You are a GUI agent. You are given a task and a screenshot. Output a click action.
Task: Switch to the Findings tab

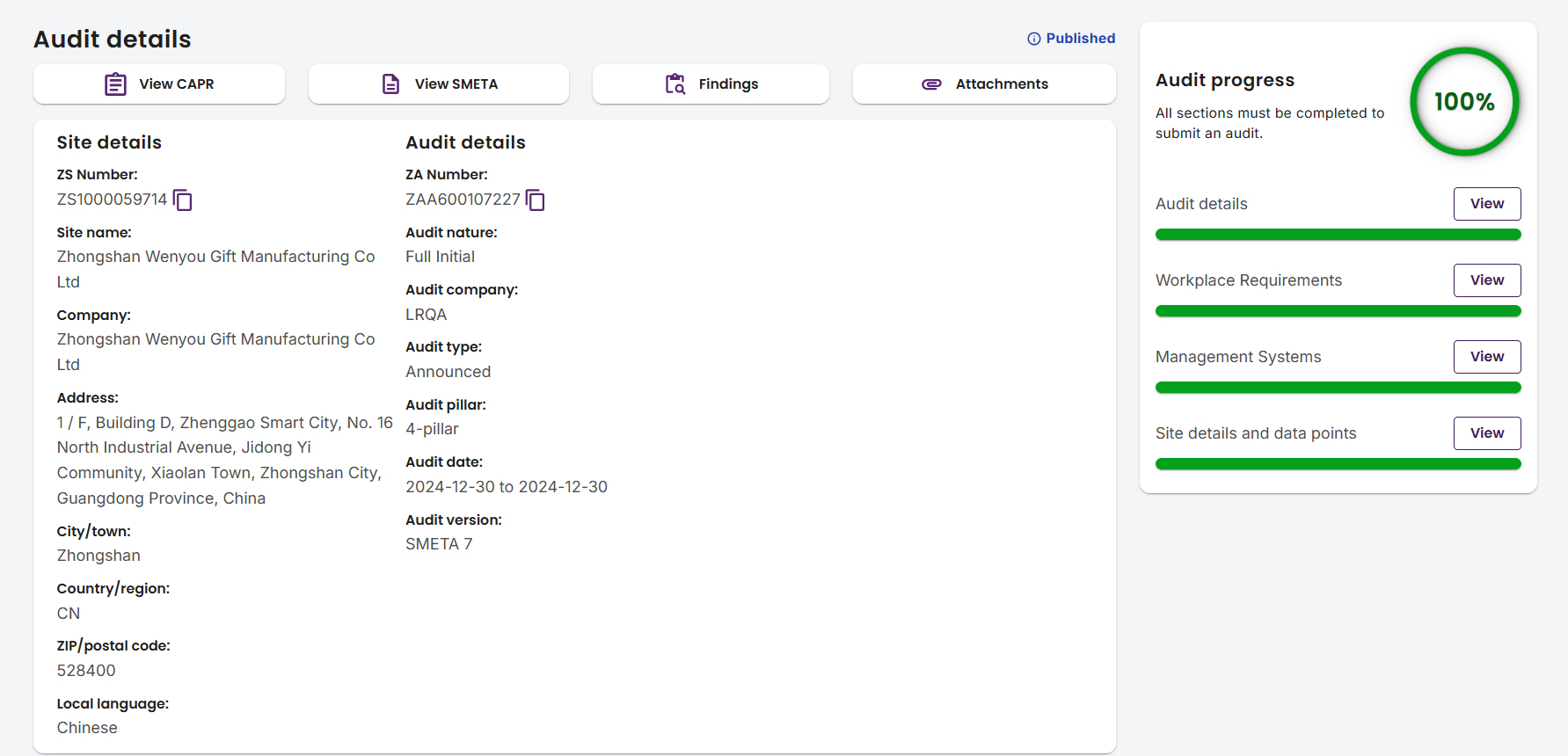[711, 84]
